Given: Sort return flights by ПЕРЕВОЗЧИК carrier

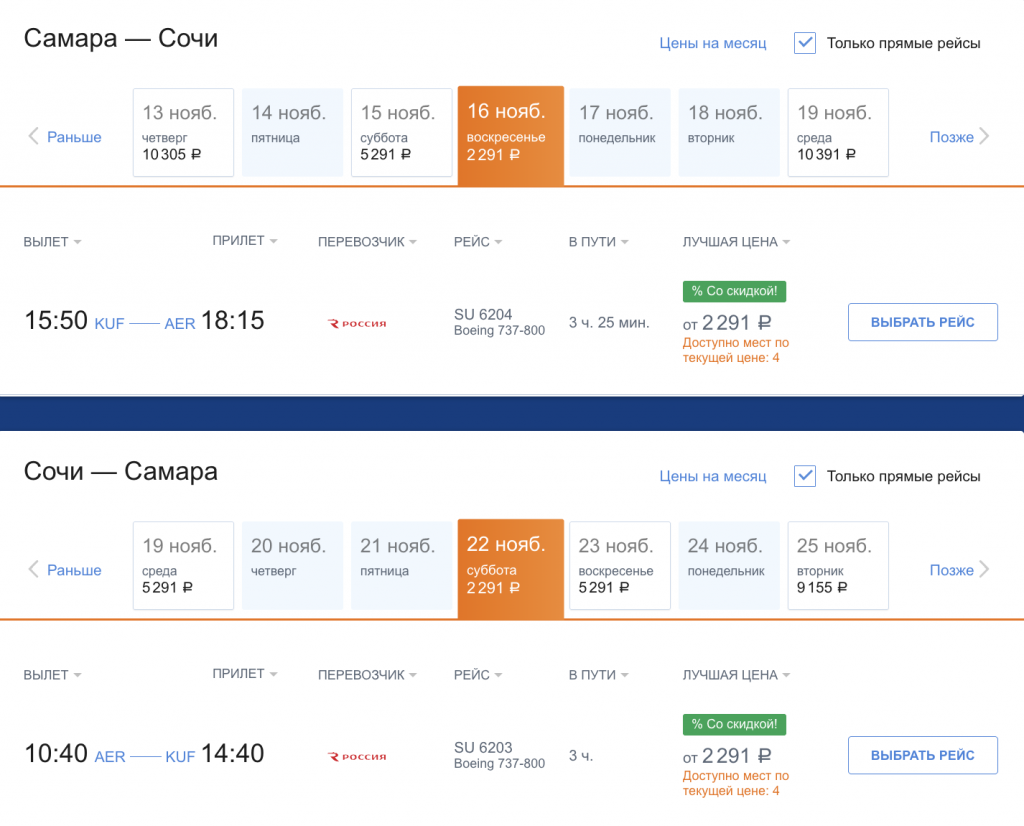Looking at the screenshot, I should point(367,675).
